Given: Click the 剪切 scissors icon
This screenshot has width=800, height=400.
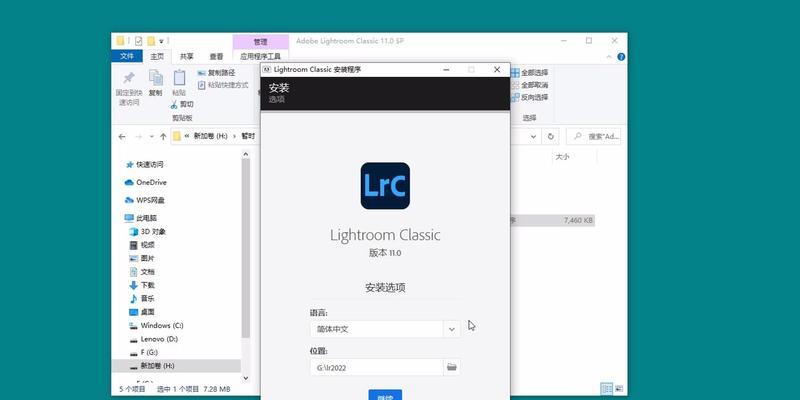Looking at the screenshot, I should [x=174, y=104].
